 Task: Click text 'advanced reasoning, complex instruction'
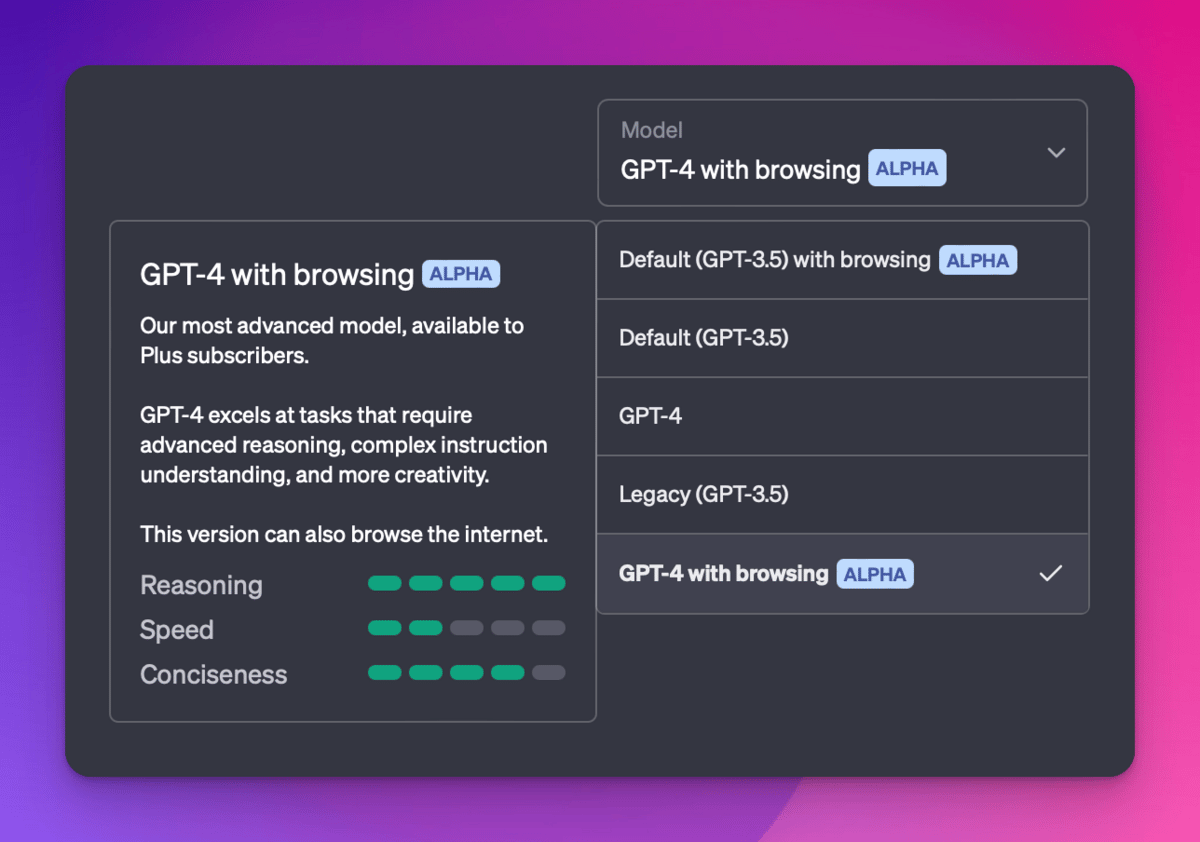point(344,445)
